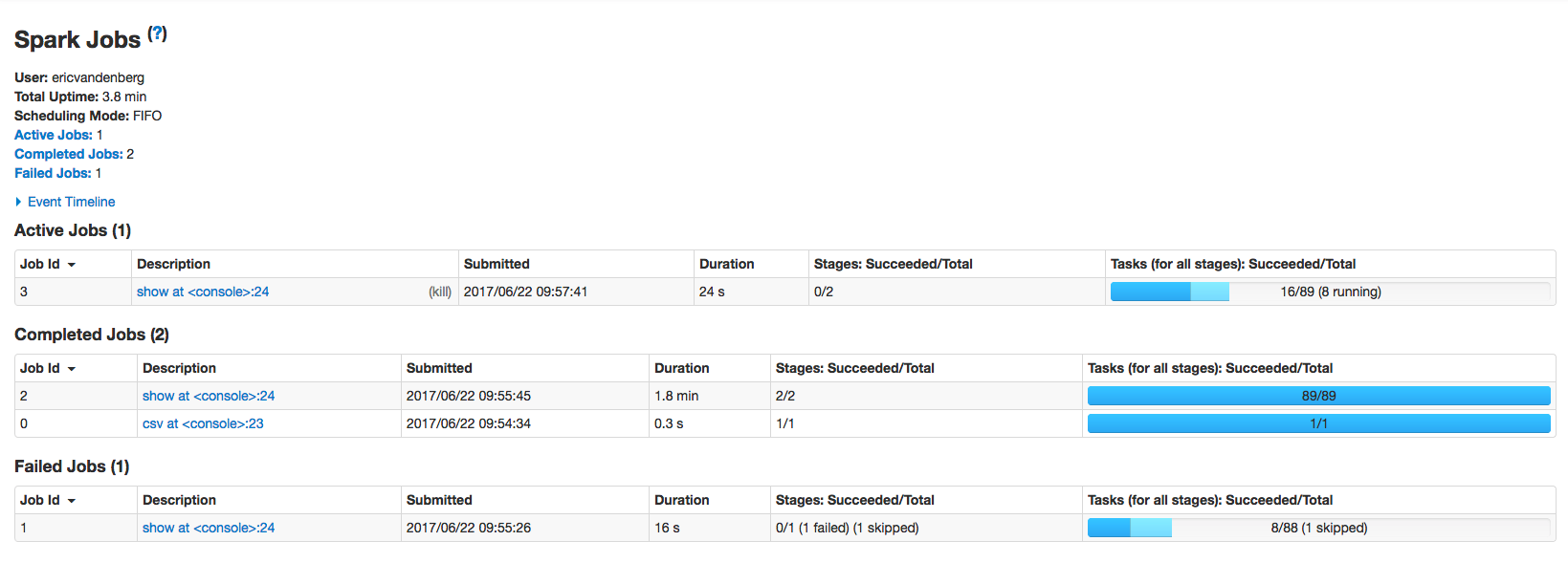Sort Failed Jobs table by Job Id

tap(48, 500)
